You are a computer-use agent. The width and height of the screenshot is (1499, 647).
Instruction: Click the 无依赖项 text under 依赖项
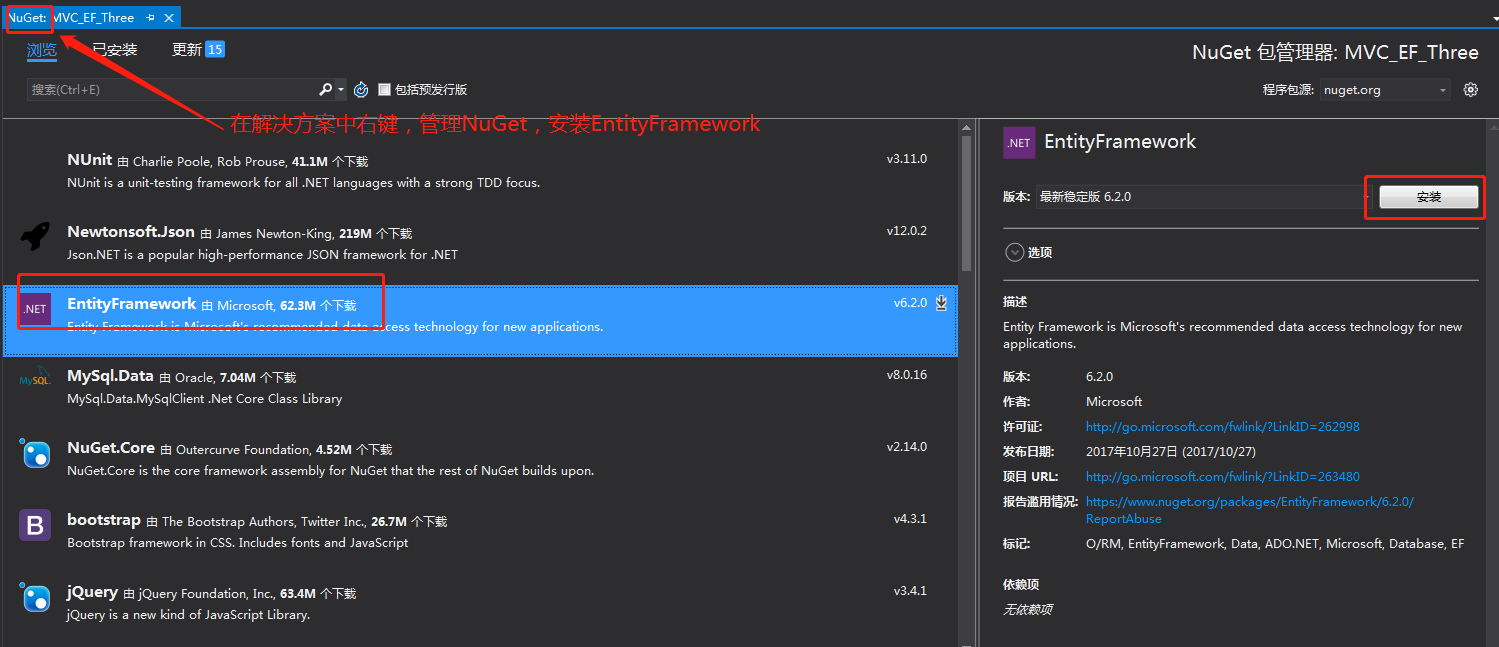pyautogui.click(x=1027, y=610)
